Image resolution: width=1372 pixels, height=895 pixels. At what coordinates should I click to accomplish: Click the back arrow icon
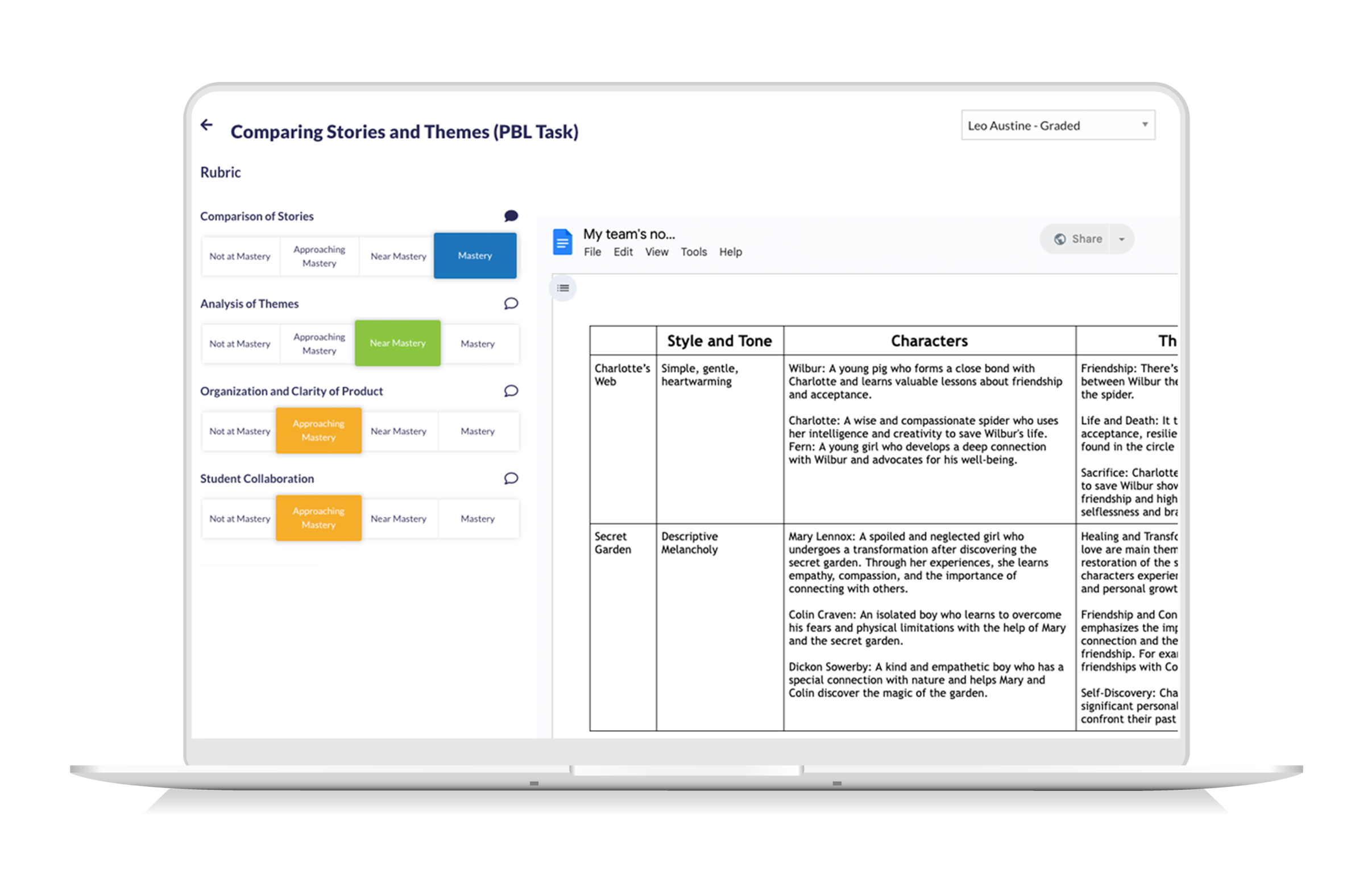click(x=206, y=125)
